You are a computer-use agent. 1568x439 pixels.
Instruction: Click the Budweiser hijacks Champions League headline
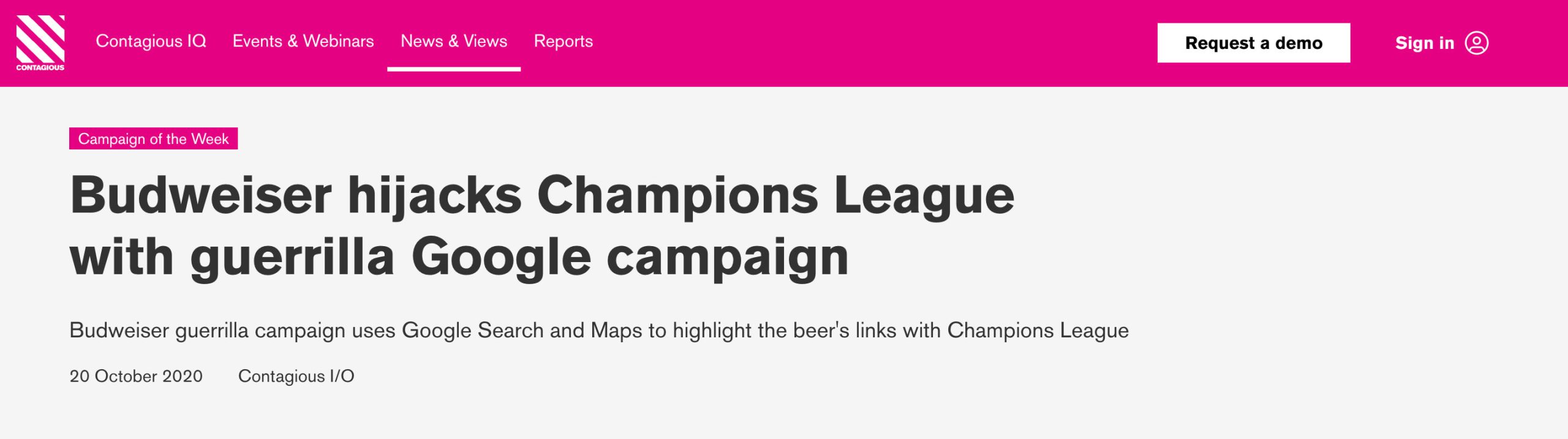point(541,196)
